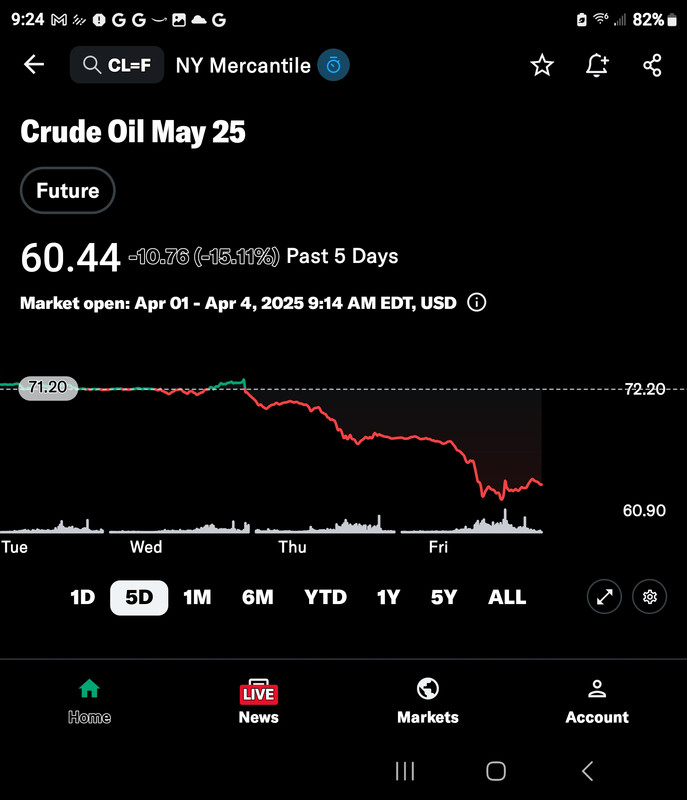The image size is (687, 800).
Task: Select the 1D chart range
Action: tap(83, 597)
